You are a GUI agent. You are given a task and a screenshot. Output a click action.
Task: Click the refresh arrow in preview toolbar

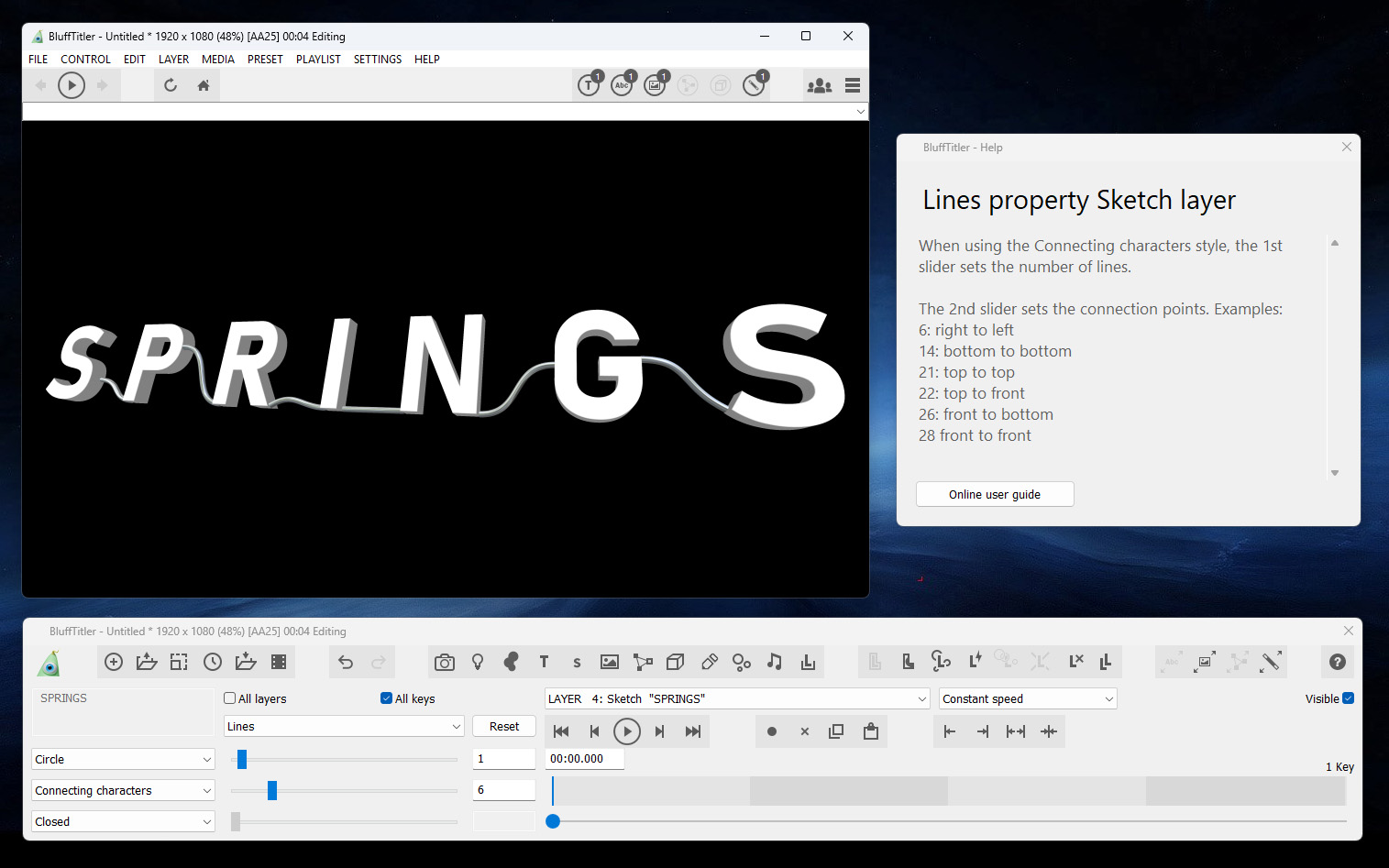pyautogui.click(x=171, y=85)
